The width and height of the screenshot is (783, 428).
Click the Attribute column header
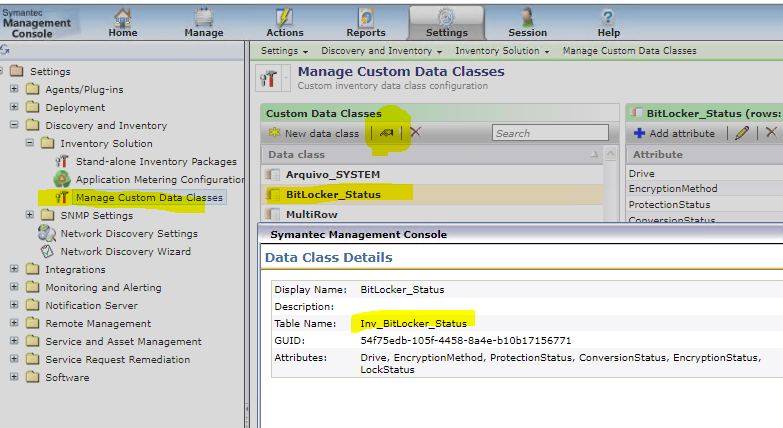(658, 154)
